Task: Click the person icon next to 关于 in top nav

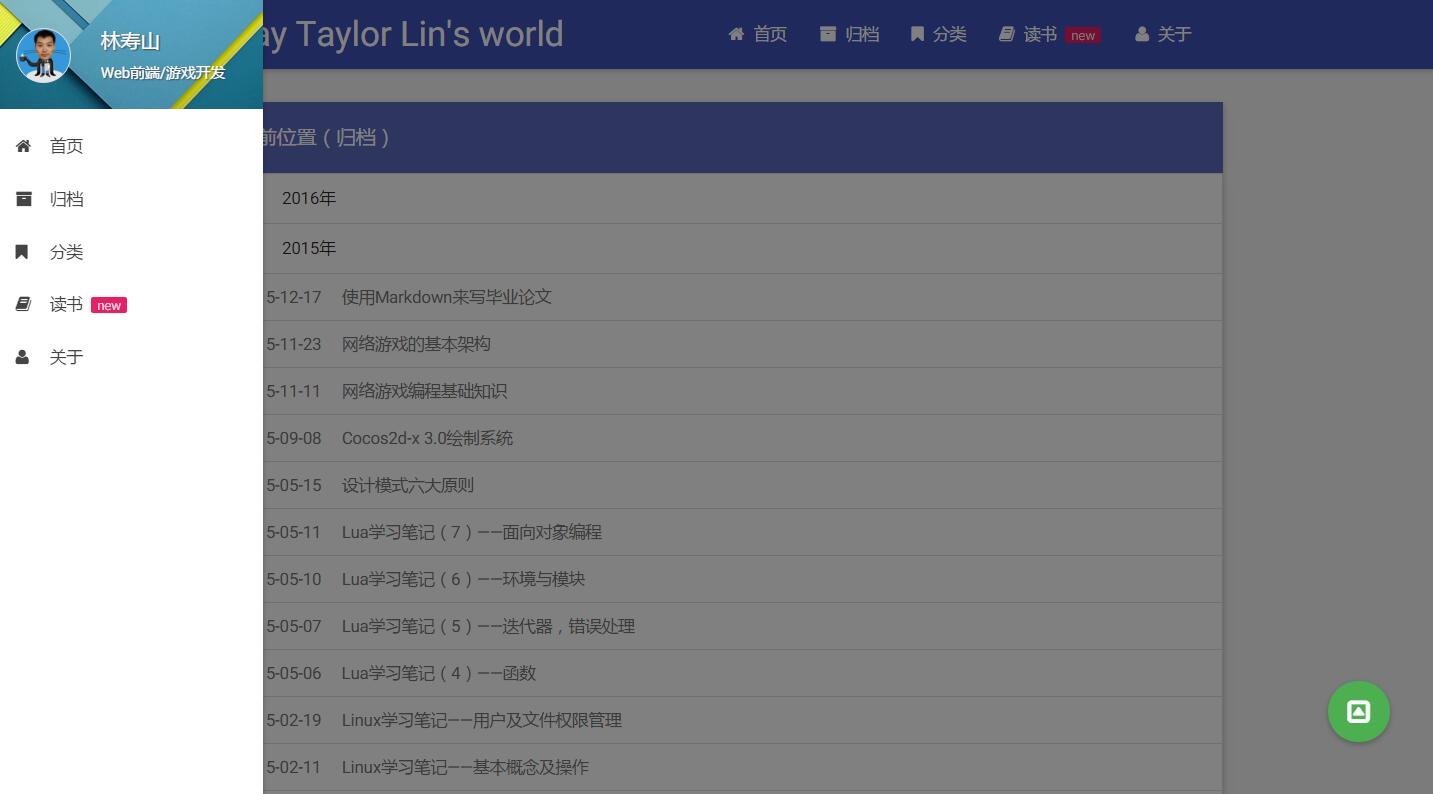Action: 1141,33
